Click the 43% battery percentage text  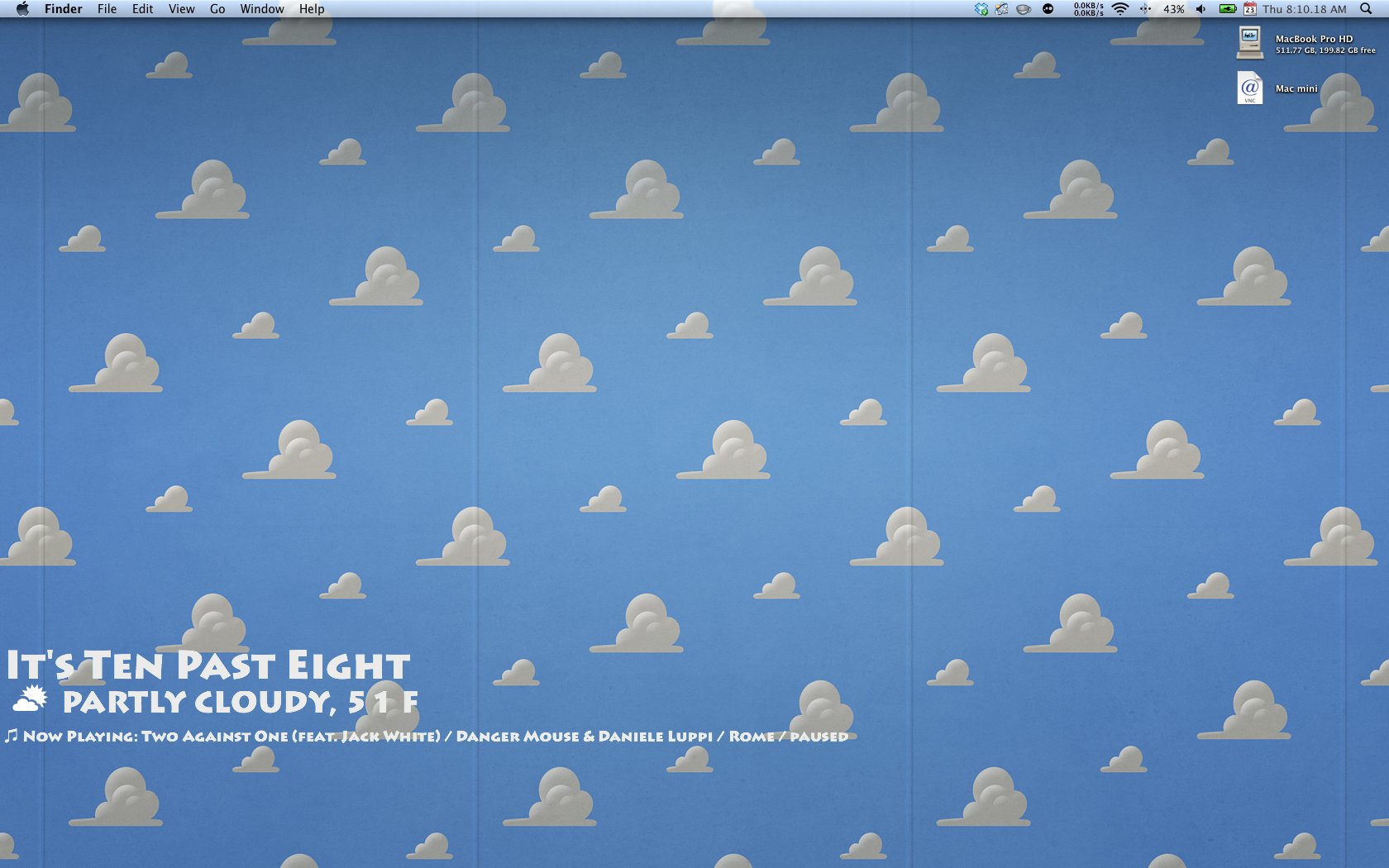click(1174, 9)
